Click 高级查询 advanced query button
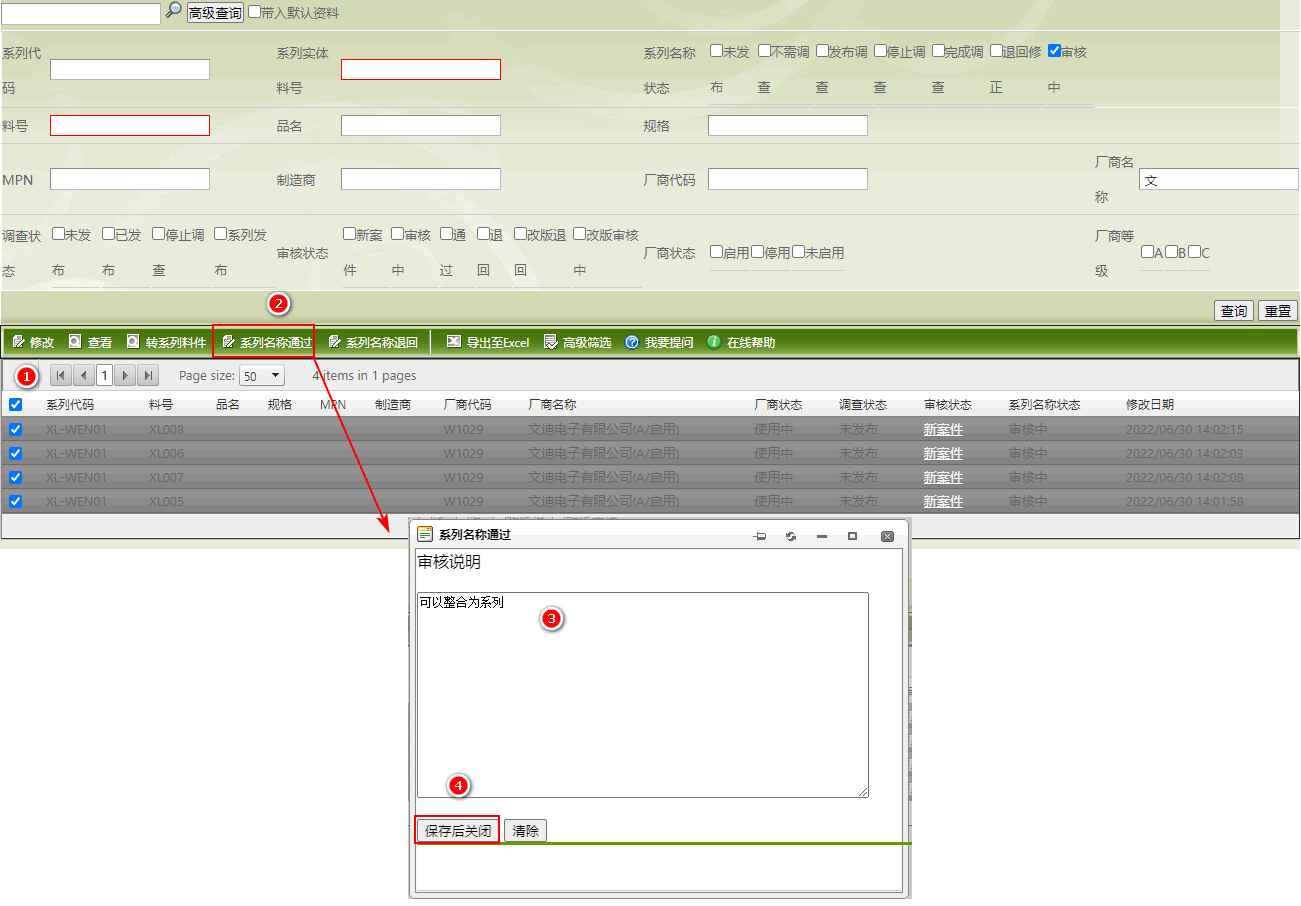 tap(215, 13)
